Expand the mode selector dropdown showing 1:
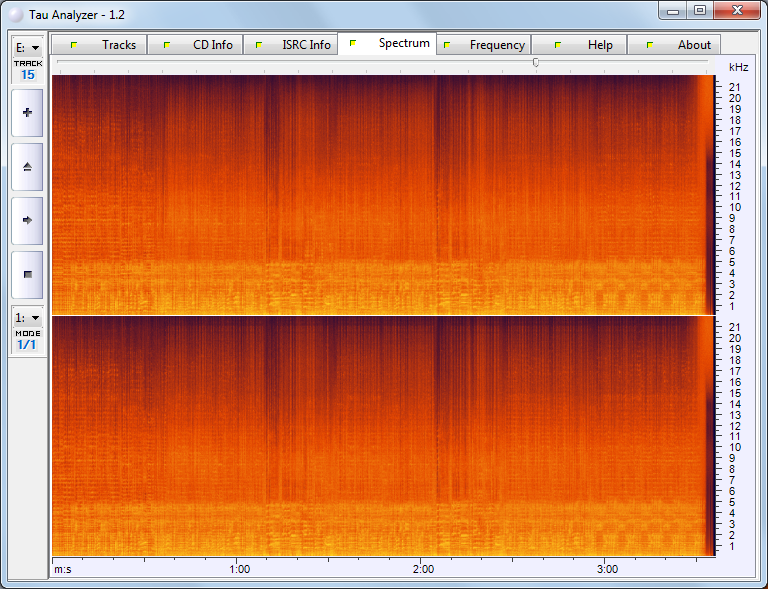768x589 pixels. (x=27, y=317)
